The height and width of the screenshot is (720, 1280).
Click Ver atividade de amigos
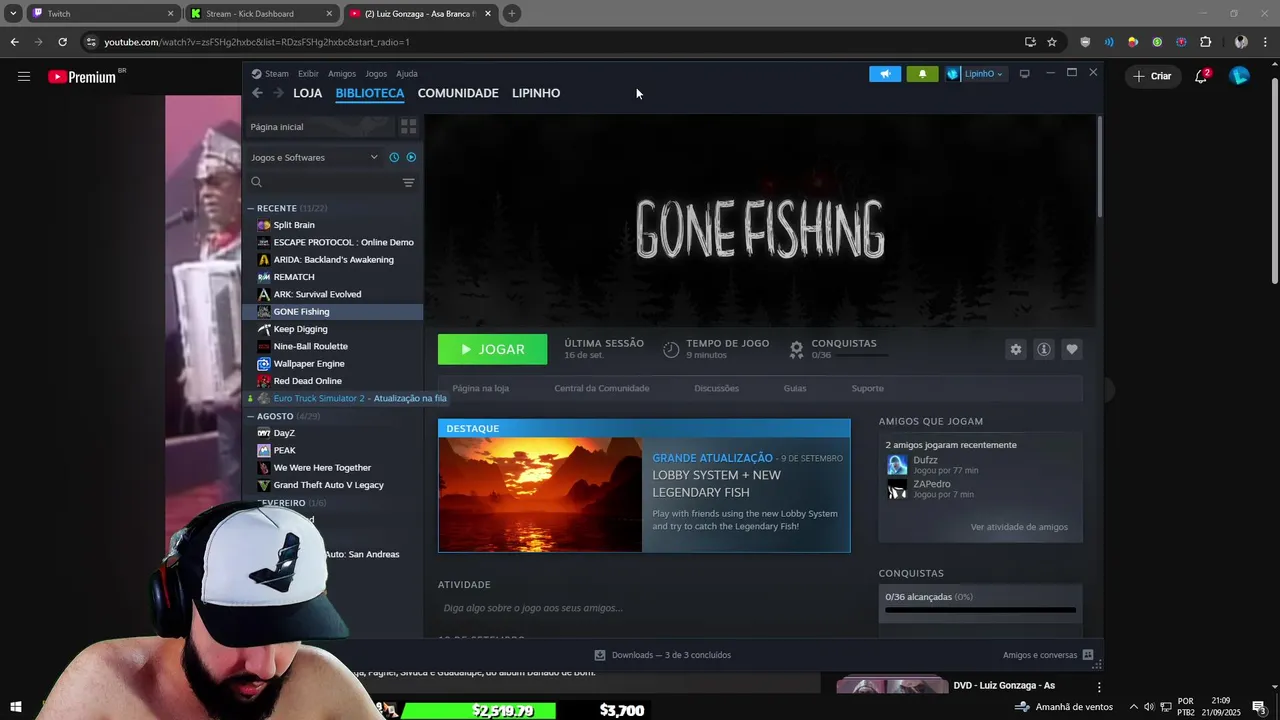(x=1019, y=527)
